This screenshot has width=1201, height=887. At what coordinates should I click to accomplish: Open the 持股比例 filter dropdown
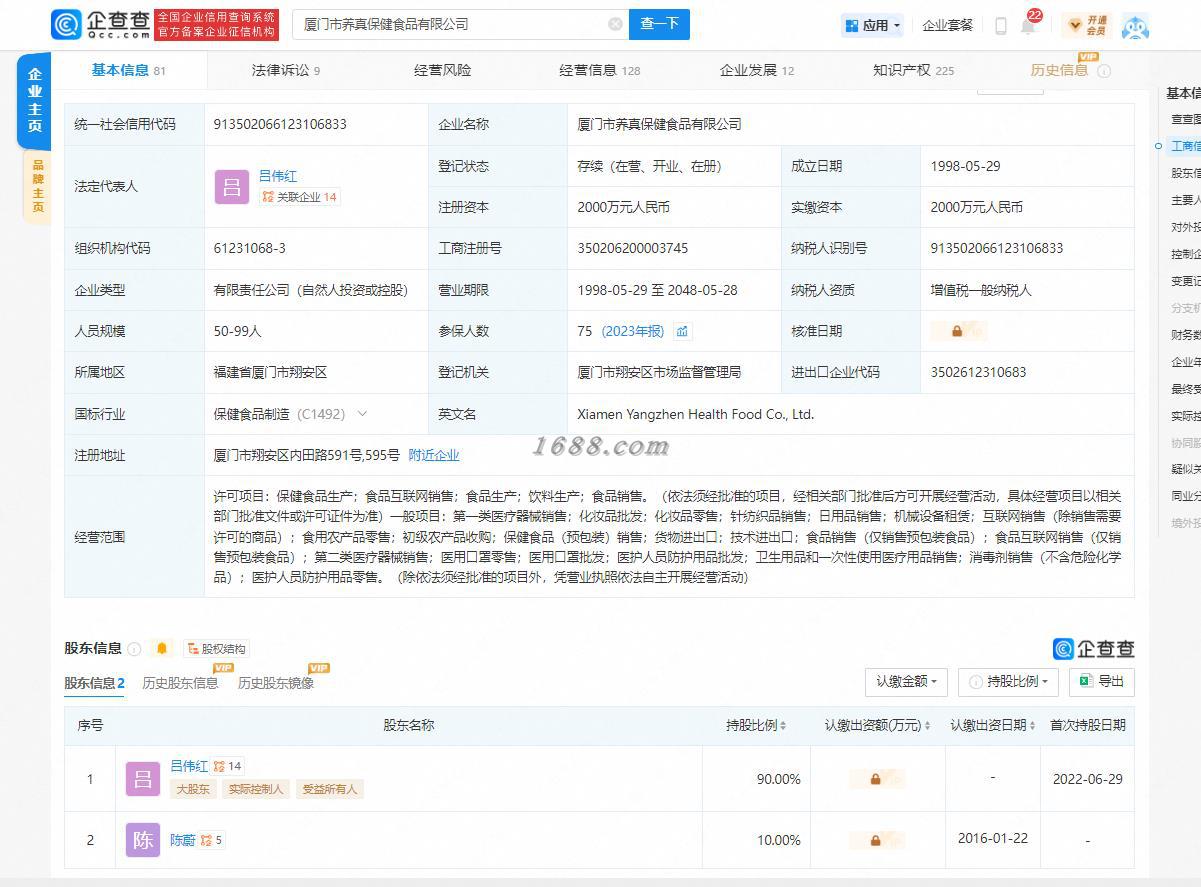tap(1009, 682)
